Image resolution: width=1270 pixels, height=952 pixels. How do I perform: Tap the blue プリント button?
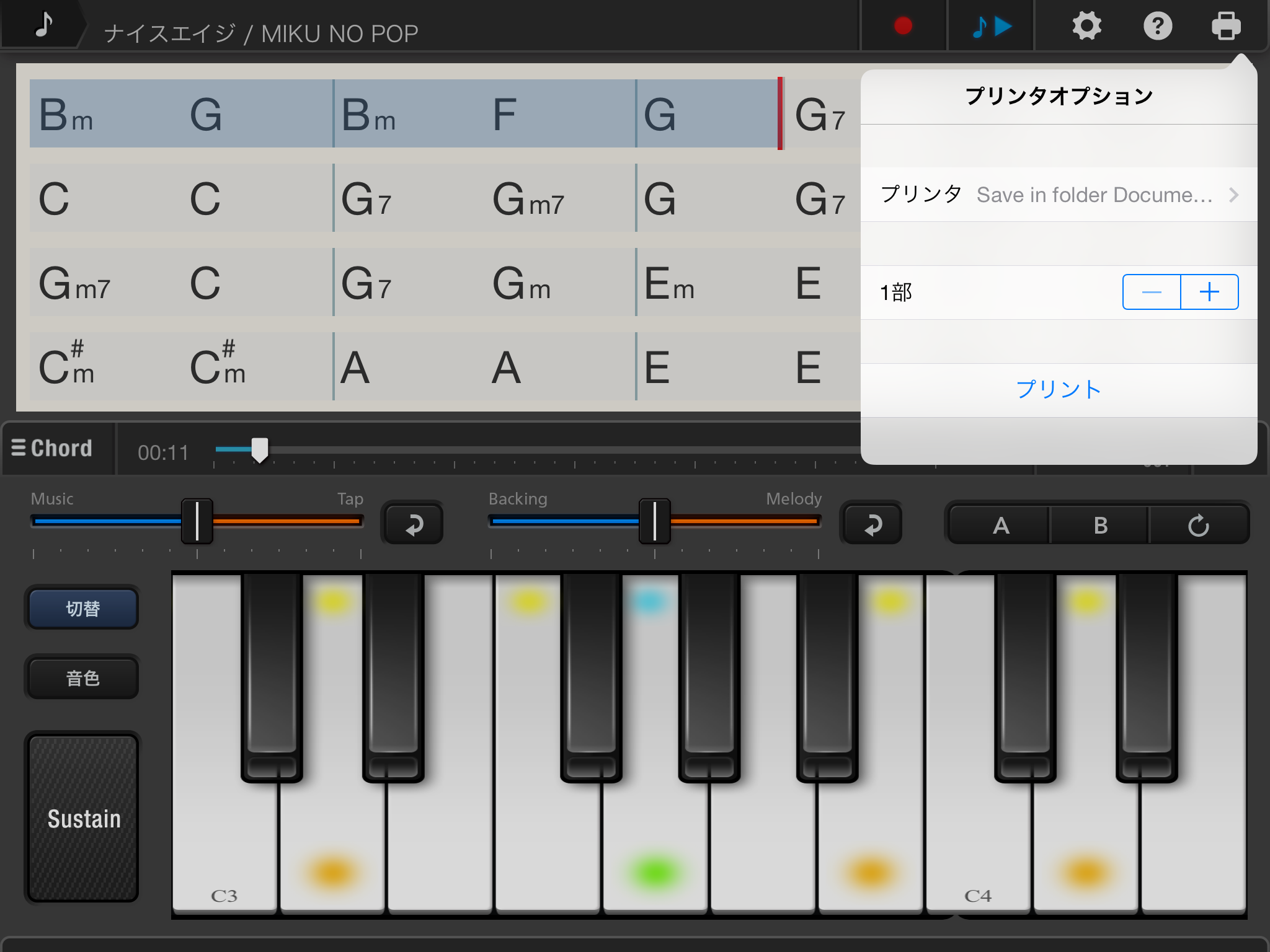point(1059,389)
